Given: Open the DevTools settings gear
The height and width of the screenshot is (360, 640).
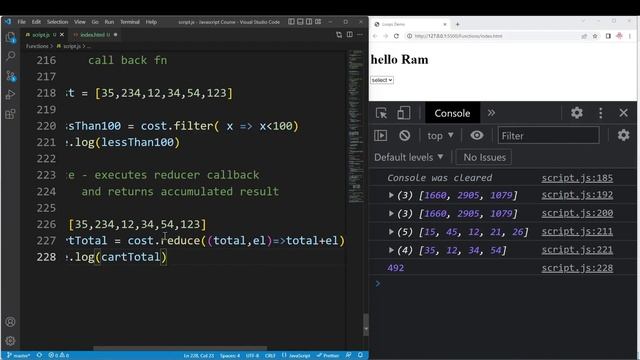Looking at the screenshot, I should 576,113.
